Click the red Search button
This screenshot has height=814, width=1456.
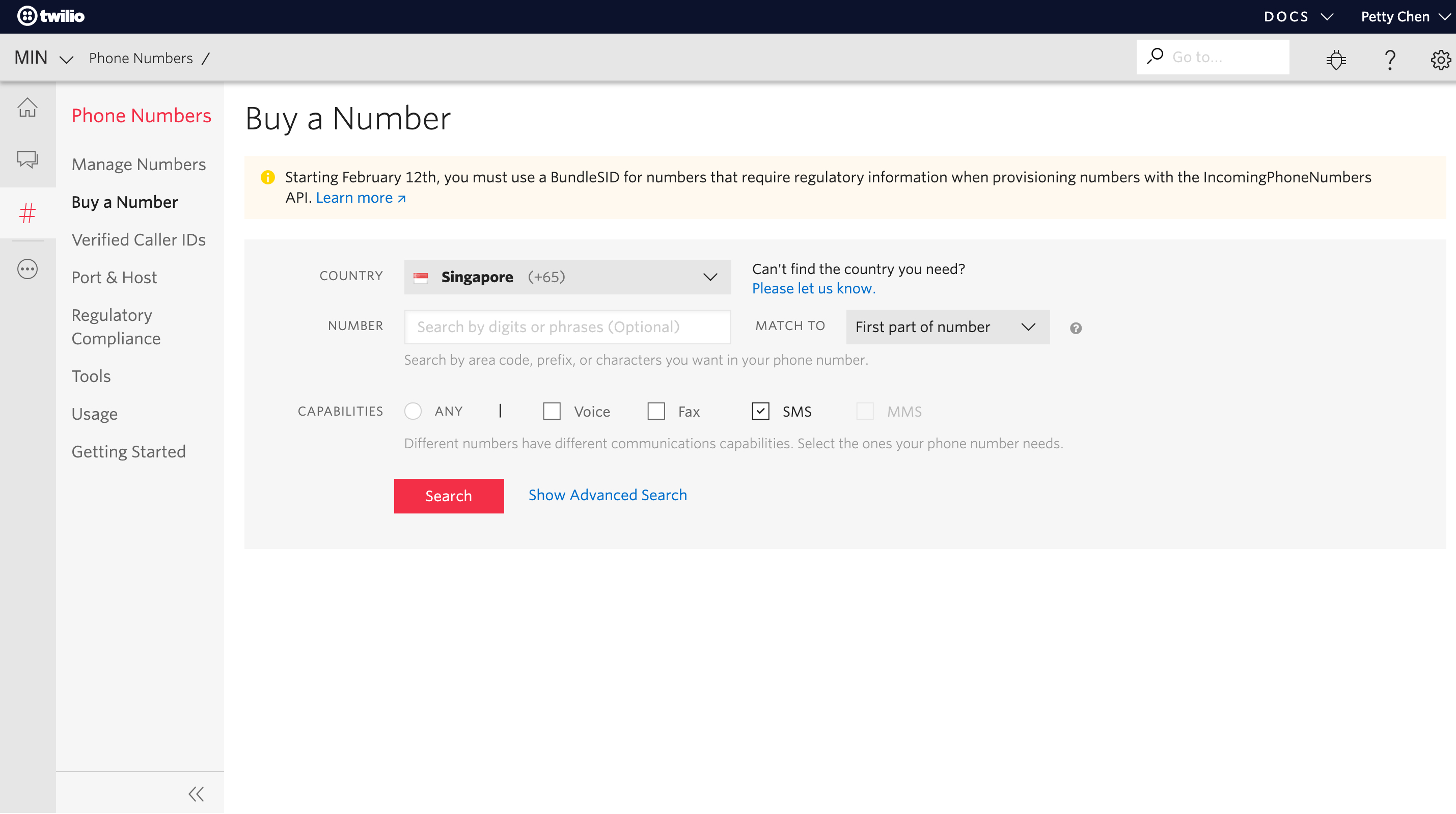pyautogui.click(x=449, y=496)
